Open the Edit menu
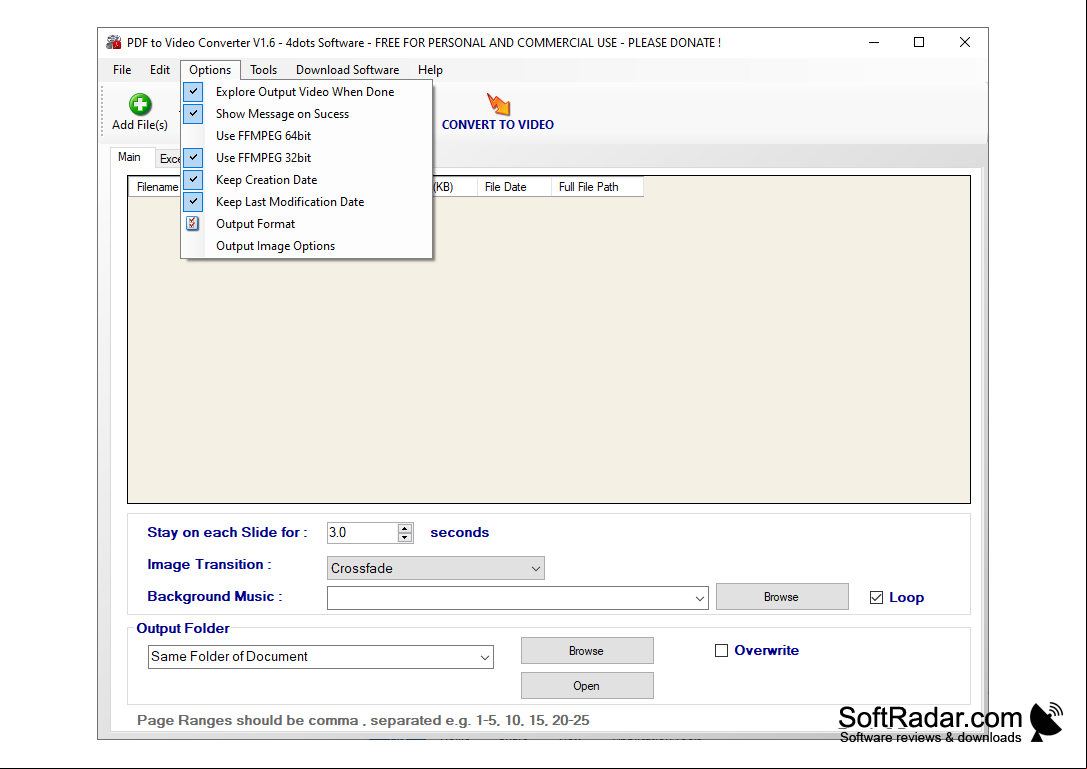Viewport: 1087px width, 769px height. pyautogui.click(x=160, y=70)
